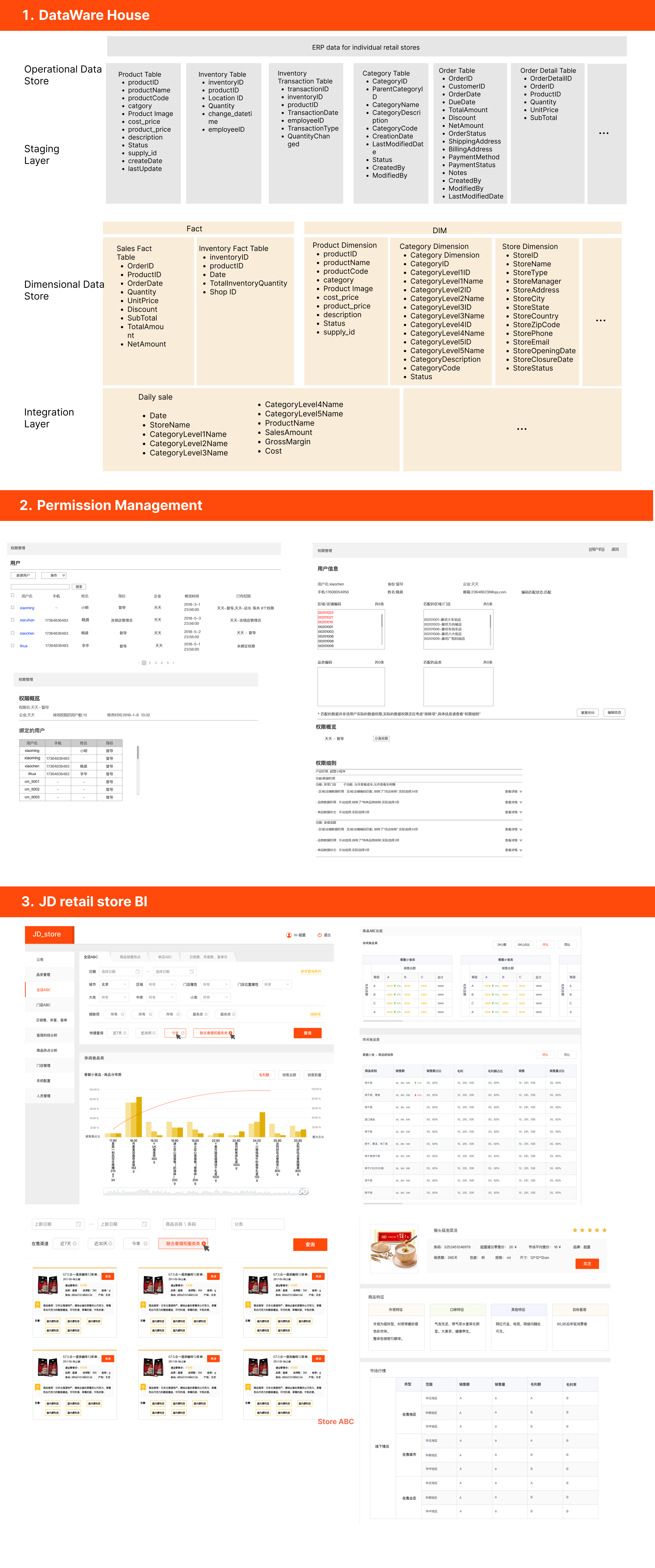Viewport: 655px width, 1568px height.
Task: Click the user search input field
Action: point(40,587)
